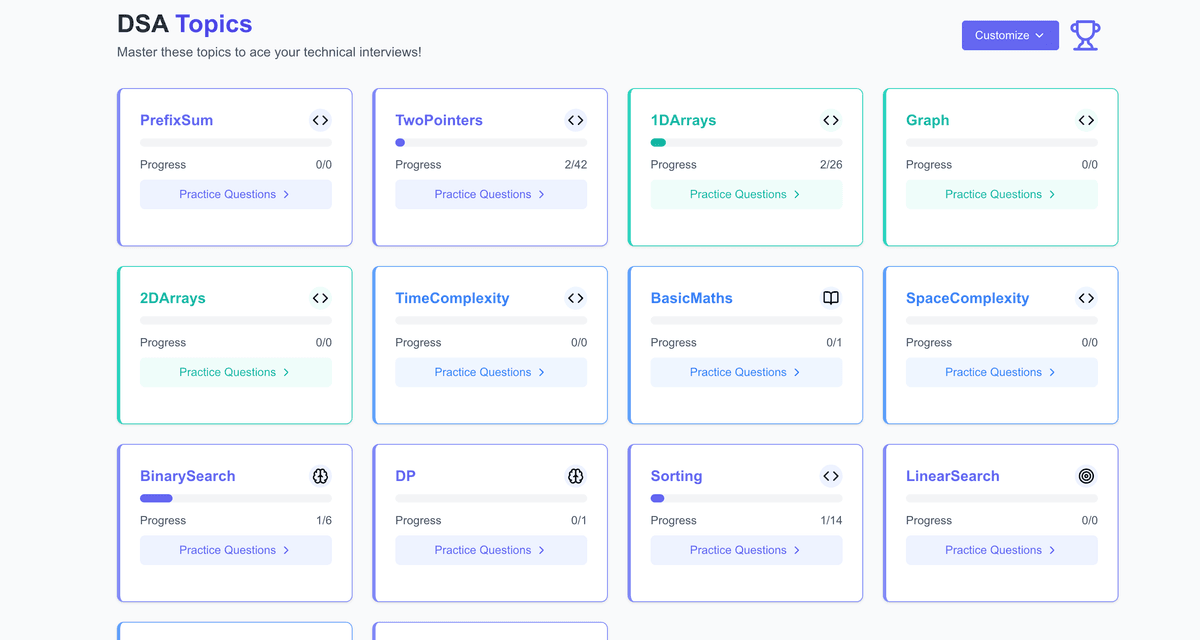The image size is (1200, 640).
Task: Click the code icon on PrefixSum card
Action: (320, 120)
